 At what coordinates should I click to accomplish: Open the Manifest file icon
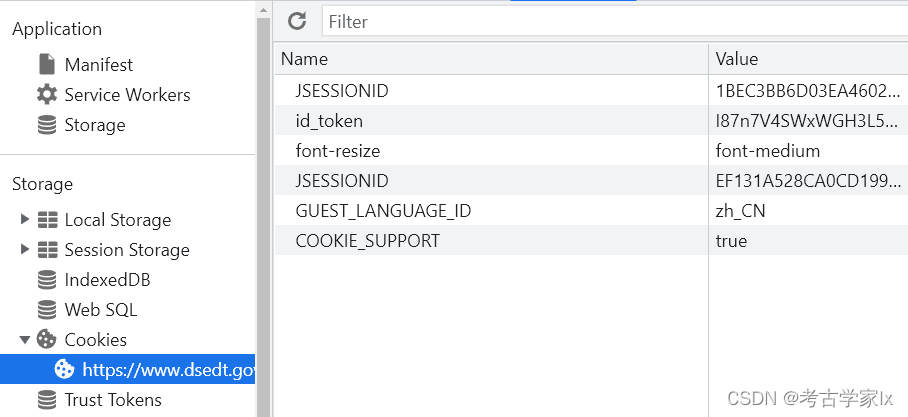click(x=47, y=65)
